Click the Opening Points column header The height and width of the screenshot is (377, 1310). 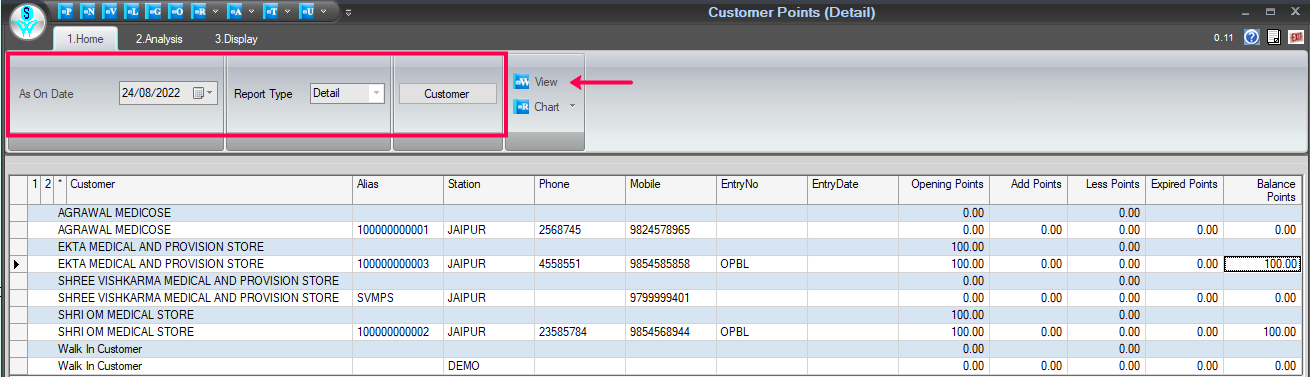(x=944, y=190)
